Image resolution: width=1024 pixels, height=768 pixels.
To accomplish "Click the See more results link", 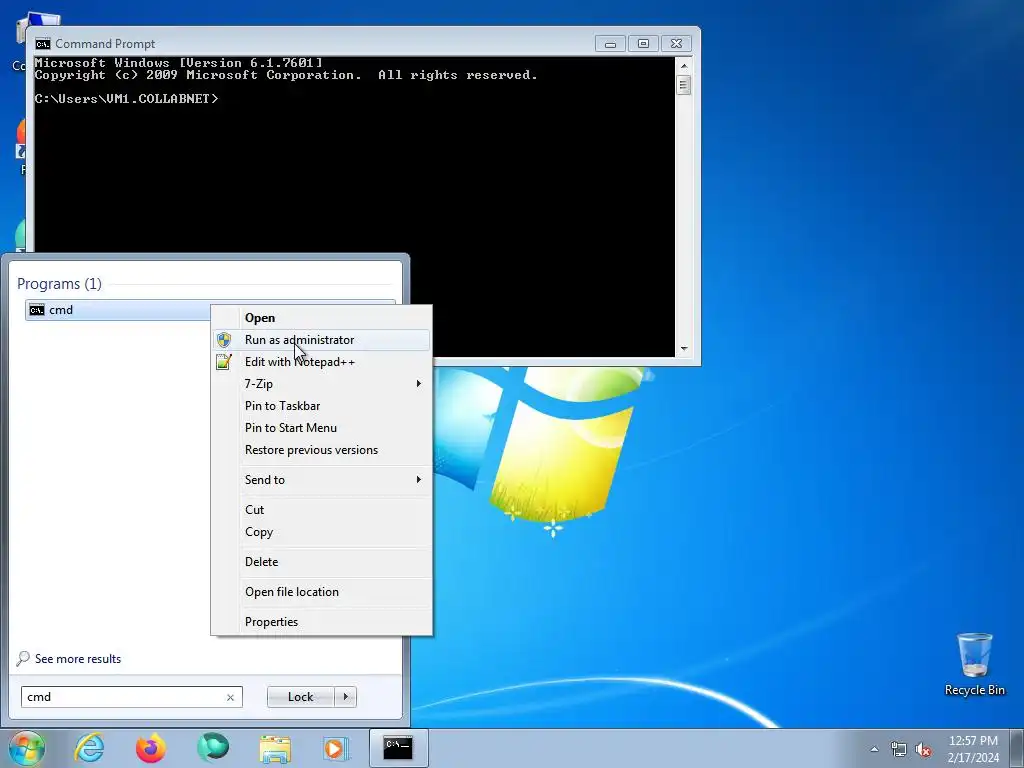I will point(78,659).
